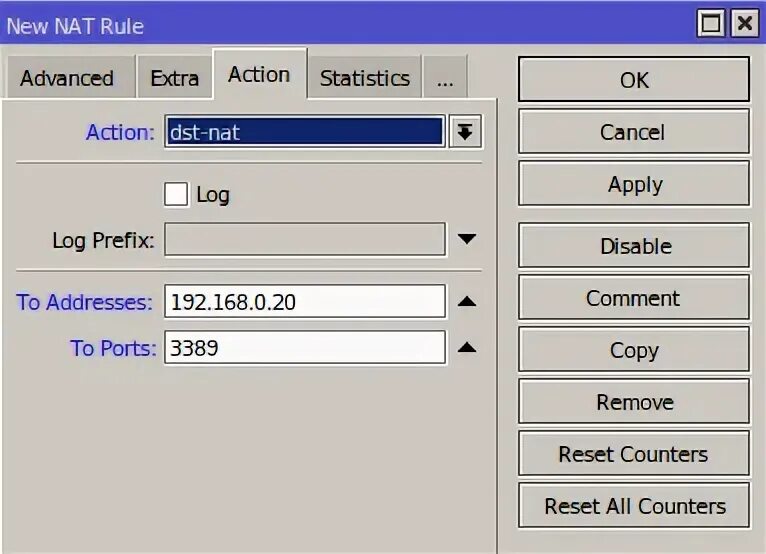Click the Cancel button
Image resolution: width=766 pixels, height=554 pixels.
634,132
